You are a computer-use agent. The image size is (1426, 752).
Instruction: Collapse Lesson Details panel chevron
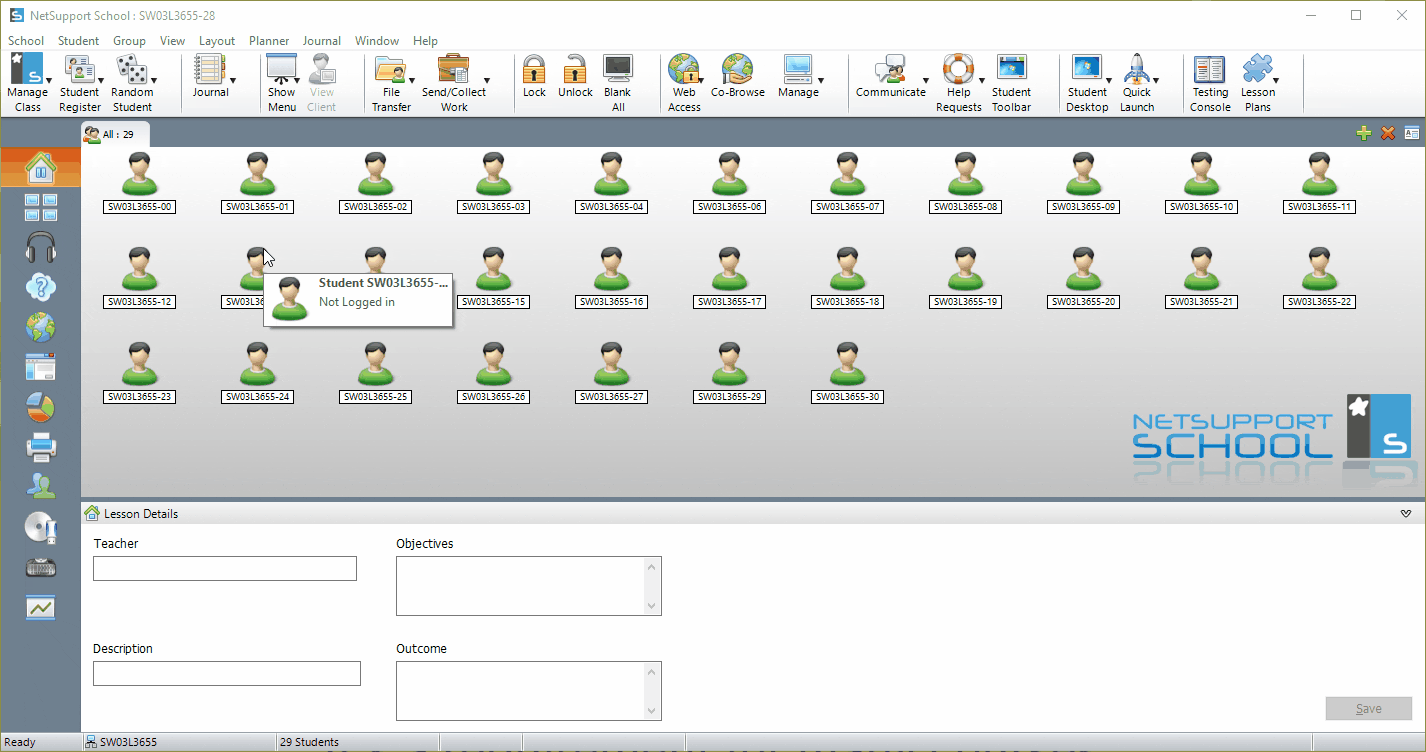pos(1407,514)
